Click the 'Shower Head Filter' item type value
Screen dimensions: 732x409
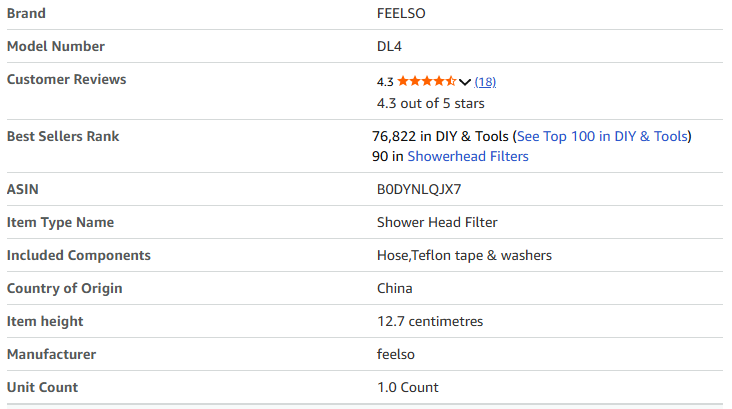coord(437,222)
